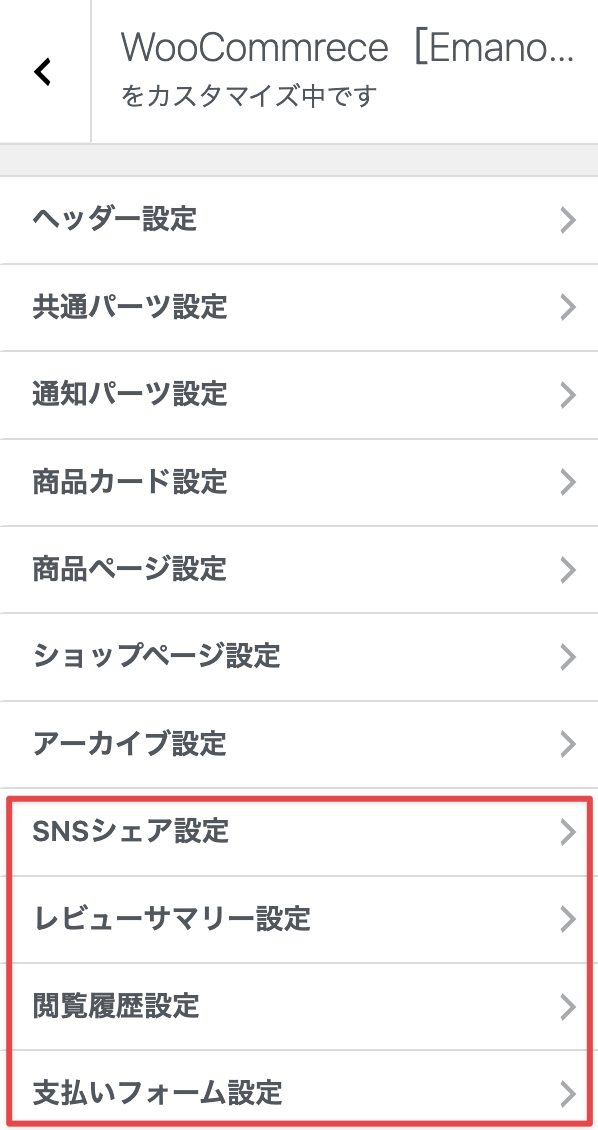Click the arrow icon on 商品カード設定 row
Viewport: 598px width, 1130px height.
pyautogui.click(x=568, y=482)
